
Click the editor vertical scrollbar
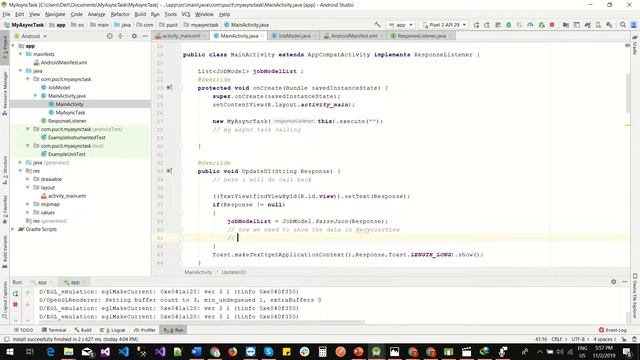point(628,94)
